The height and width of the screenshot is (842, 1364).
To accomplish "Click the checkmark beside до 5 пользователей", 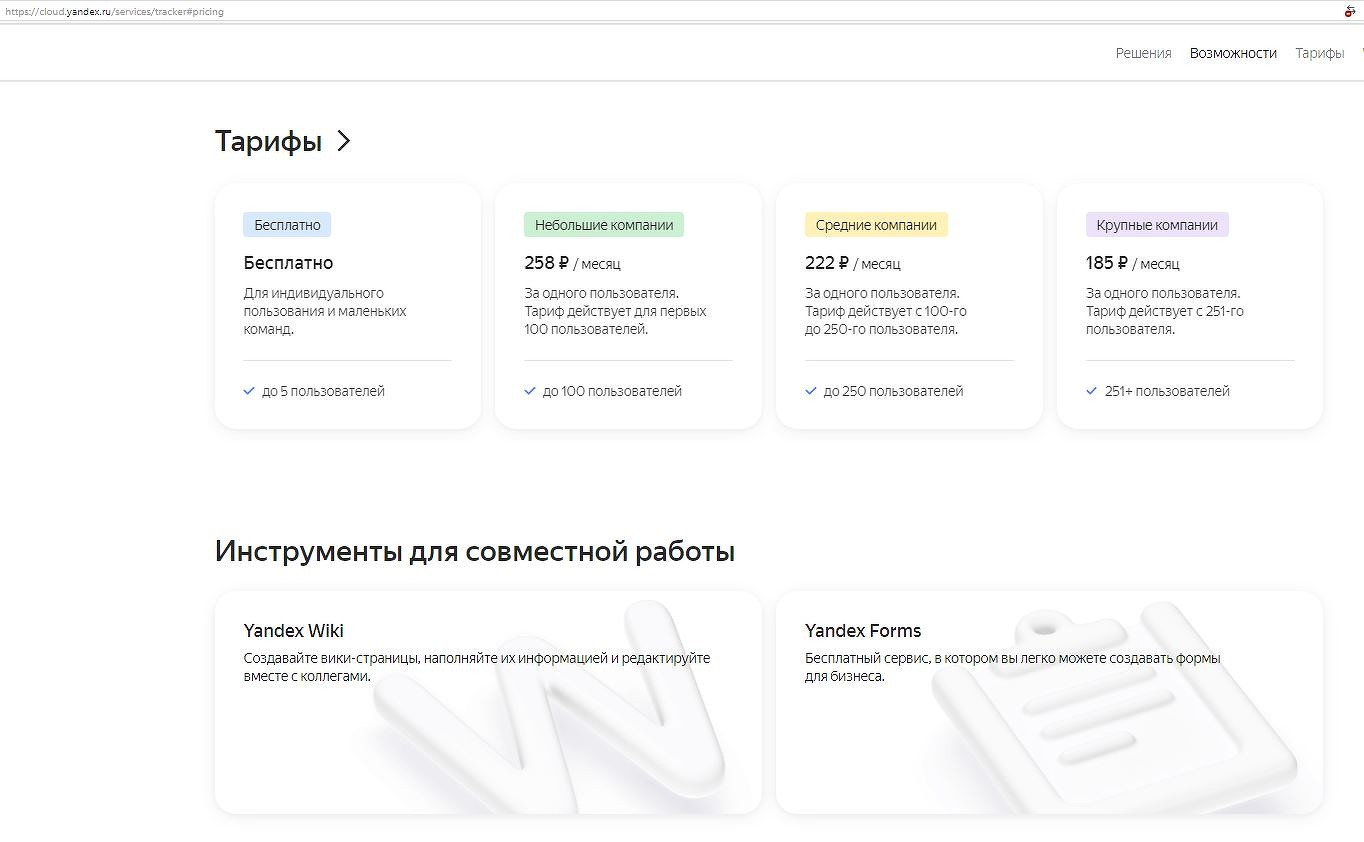I will pyautogui.click(x=249, y=391).
